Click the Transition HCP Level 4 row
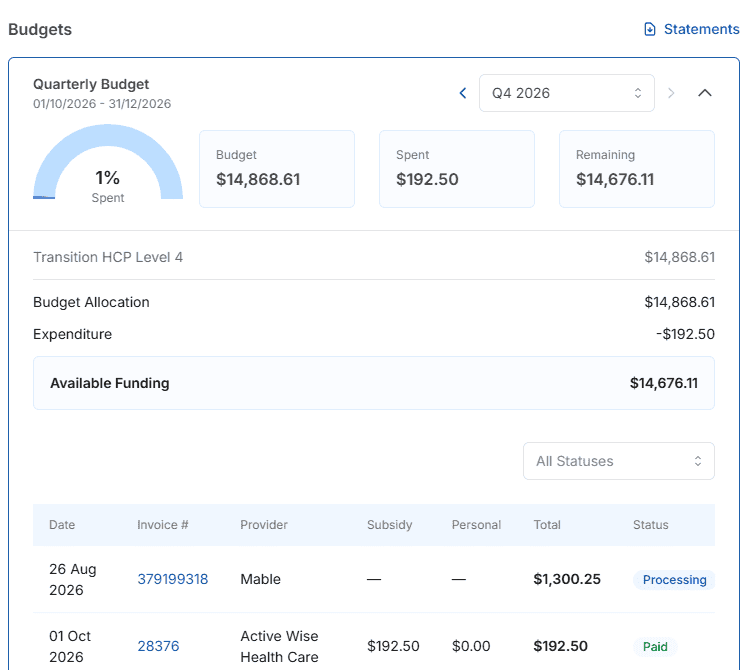Viewport: 748px width, 670px height. point(374,257)
